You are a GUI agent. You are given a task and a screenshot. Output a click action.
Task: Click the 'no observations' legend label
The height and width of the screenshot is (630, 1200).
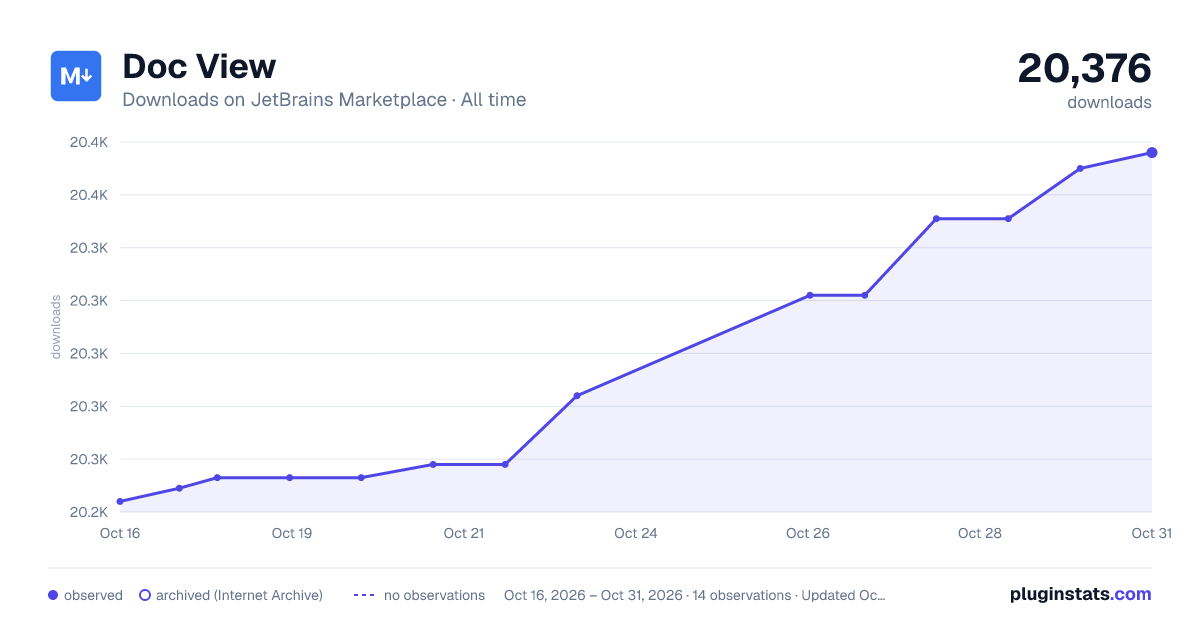(434, 595)
